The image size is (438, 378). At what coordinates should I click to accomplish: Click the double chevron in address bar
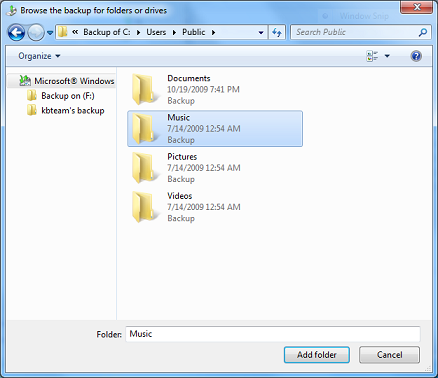75,32
